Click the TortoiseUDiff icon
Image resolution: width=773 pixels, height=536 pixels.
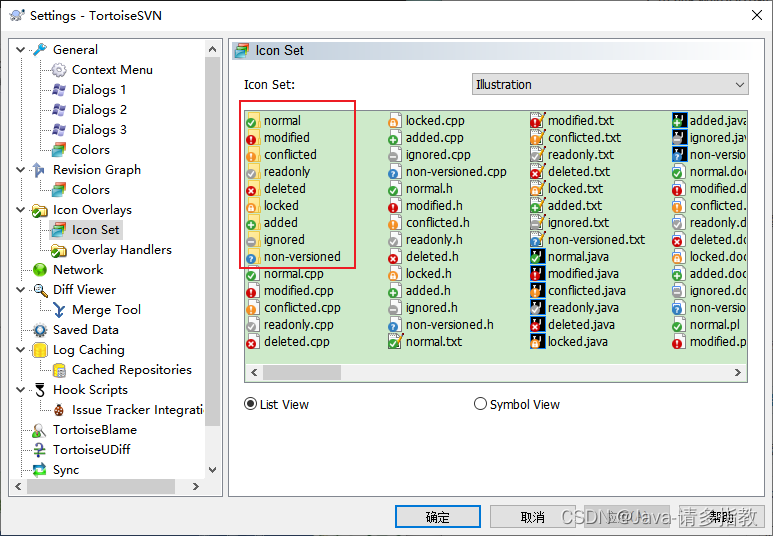(x=39, y=450)
